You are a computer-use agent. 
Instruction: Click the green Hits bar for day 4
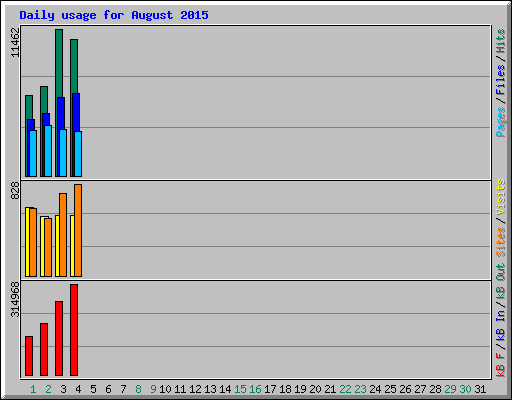[x=74, y=66]
